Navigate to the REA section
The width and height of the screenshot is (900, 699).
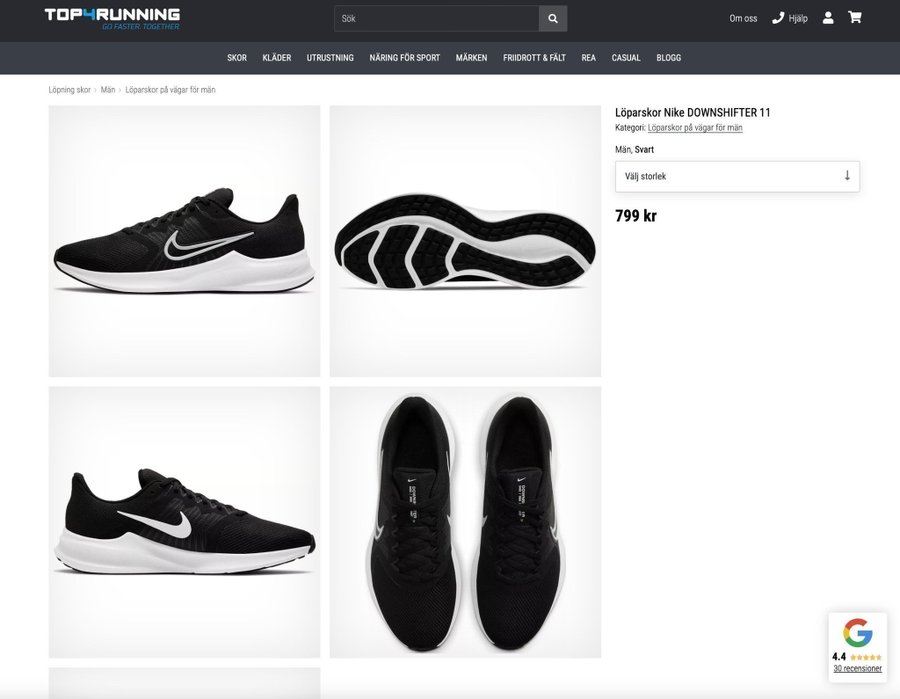click(589, 58)
